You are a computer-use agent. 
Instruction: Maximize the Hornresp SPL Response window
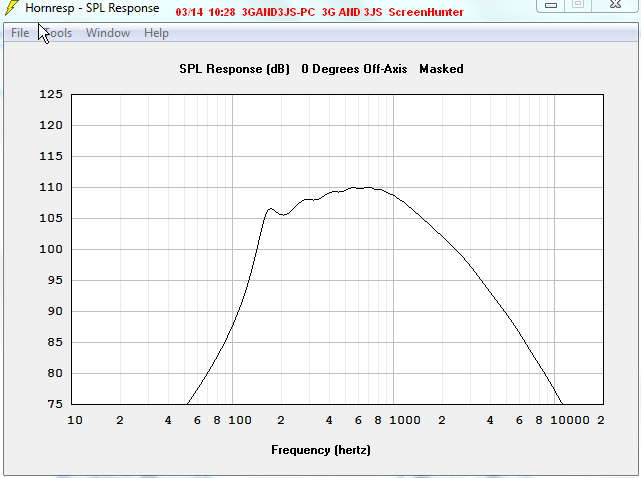pyautogui.click(x=578, y=5)
